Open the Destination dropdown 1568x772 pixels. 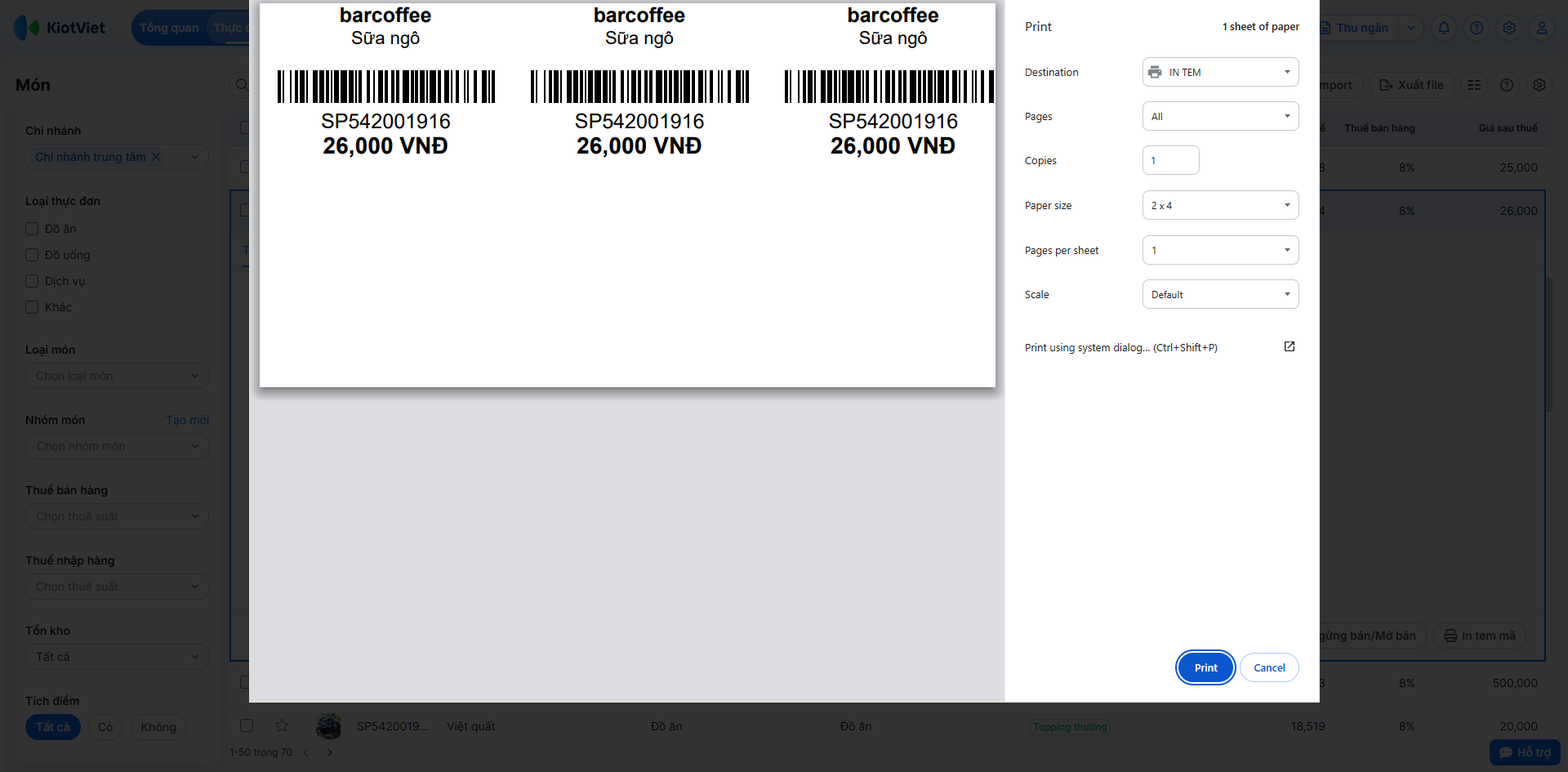pos(1220,72)
